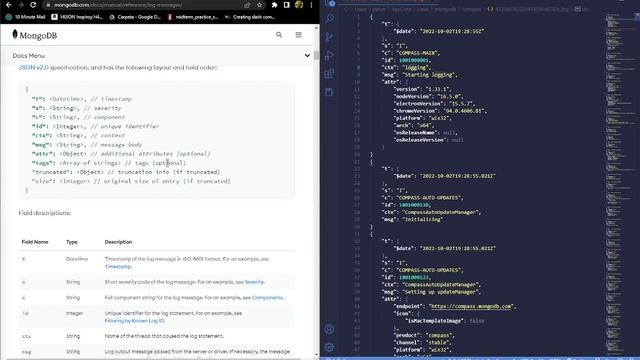Click the "chromeVersion" key in editor
Viewport: 640px width, 360px height.
415,111
